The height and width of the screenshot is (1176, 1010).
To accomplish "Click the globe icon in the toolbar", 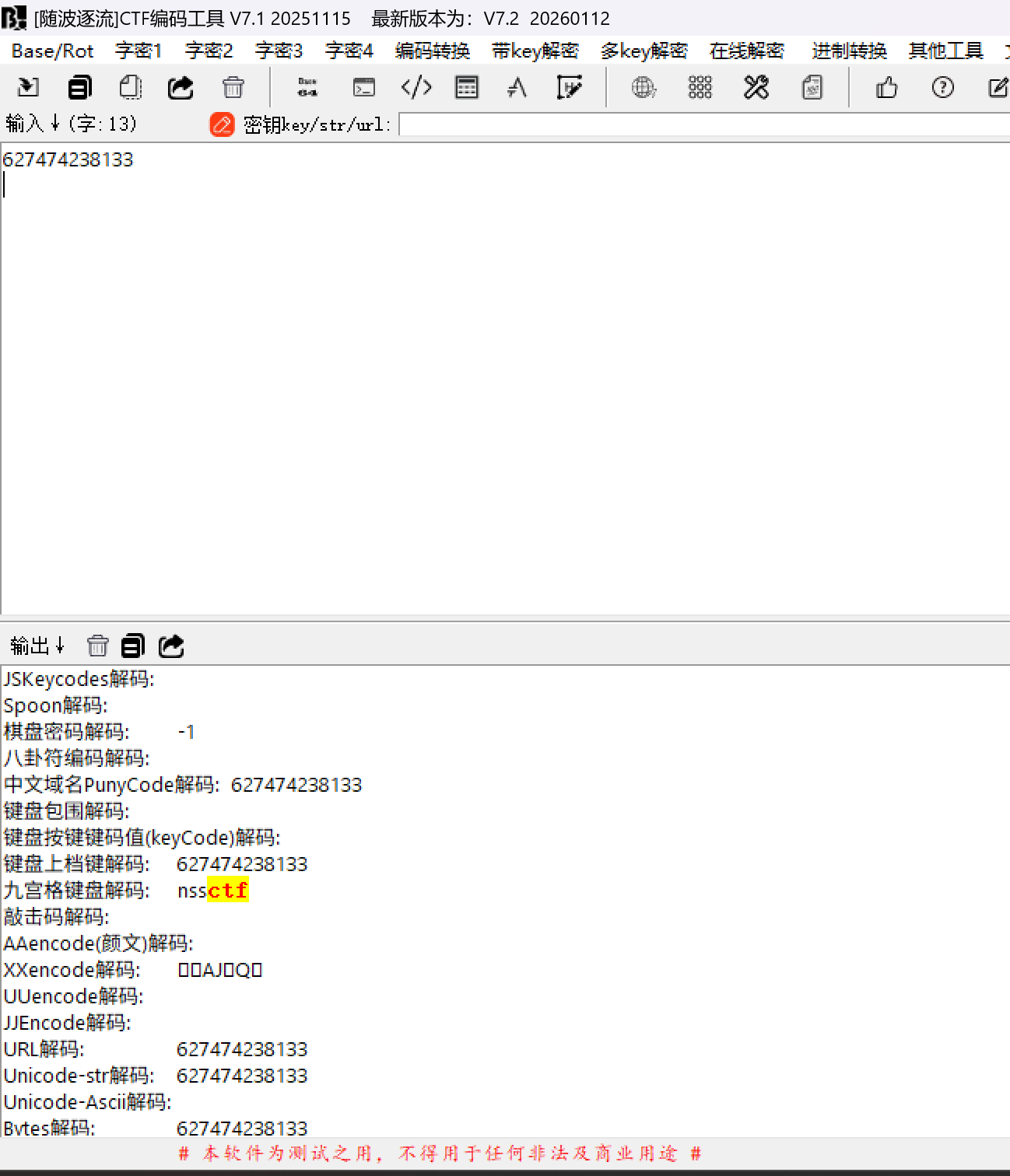I will (x=644, y=87).
